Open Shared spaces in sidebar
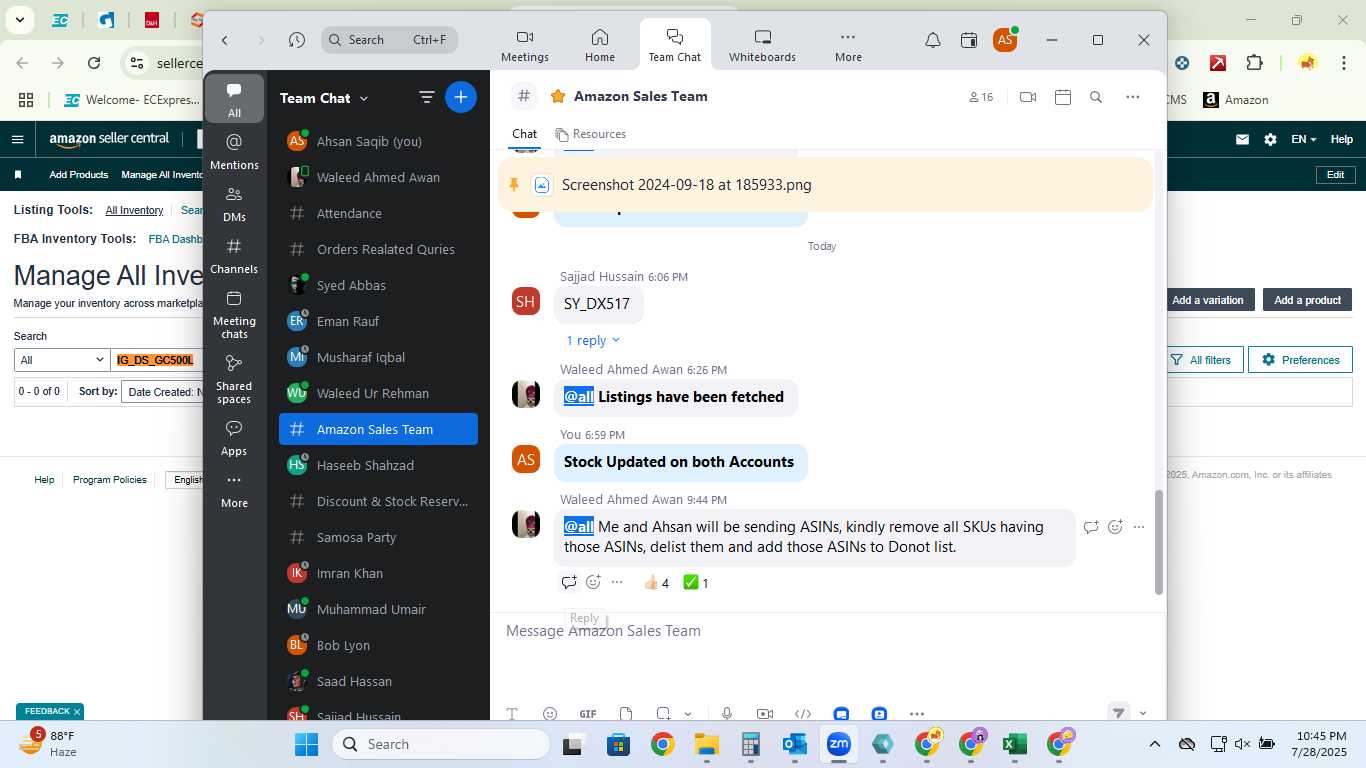 (234, 378)
